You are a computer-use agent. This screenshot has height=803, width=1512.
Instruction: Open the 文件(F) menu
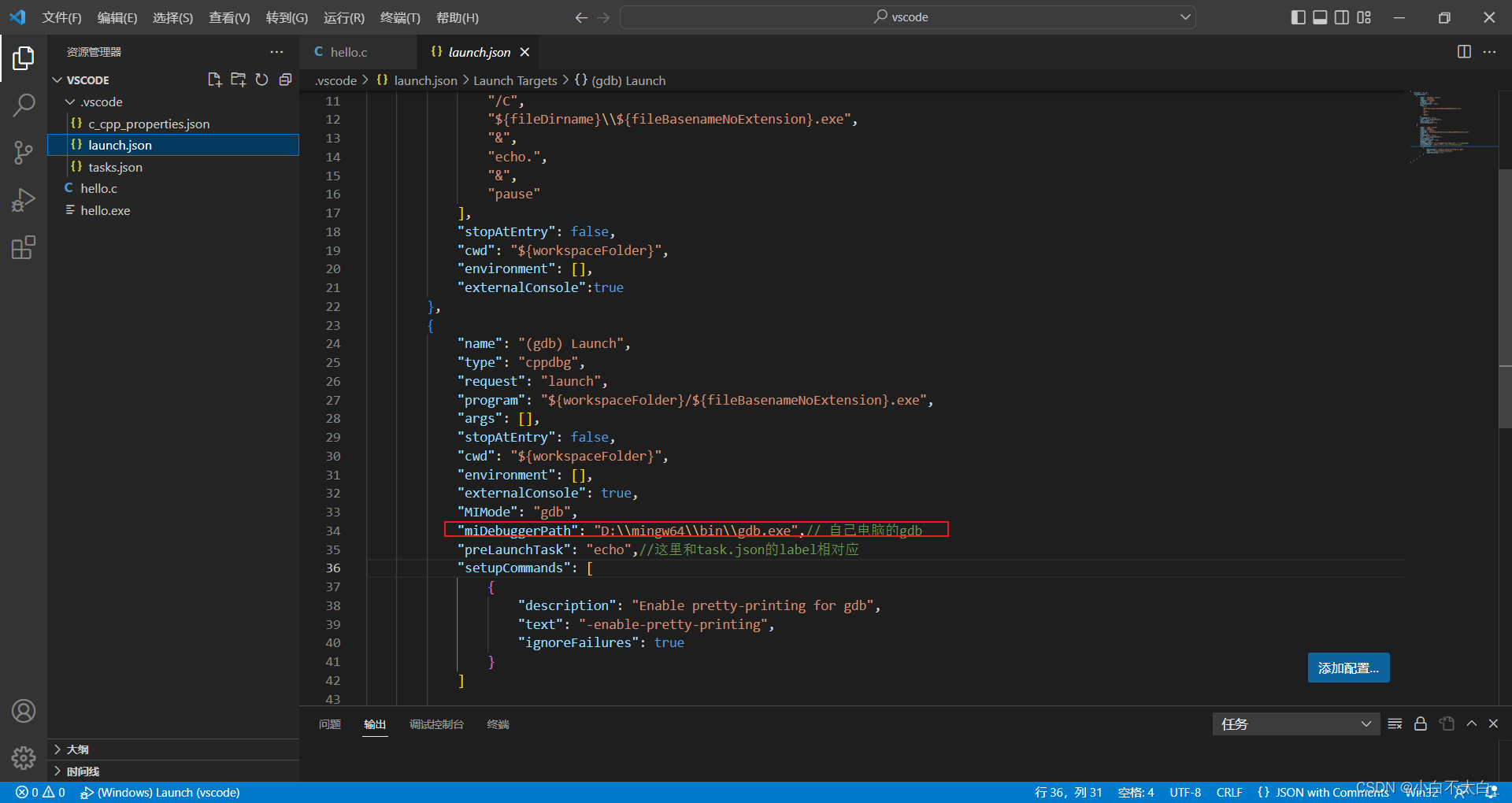click(x=61, y=17)
